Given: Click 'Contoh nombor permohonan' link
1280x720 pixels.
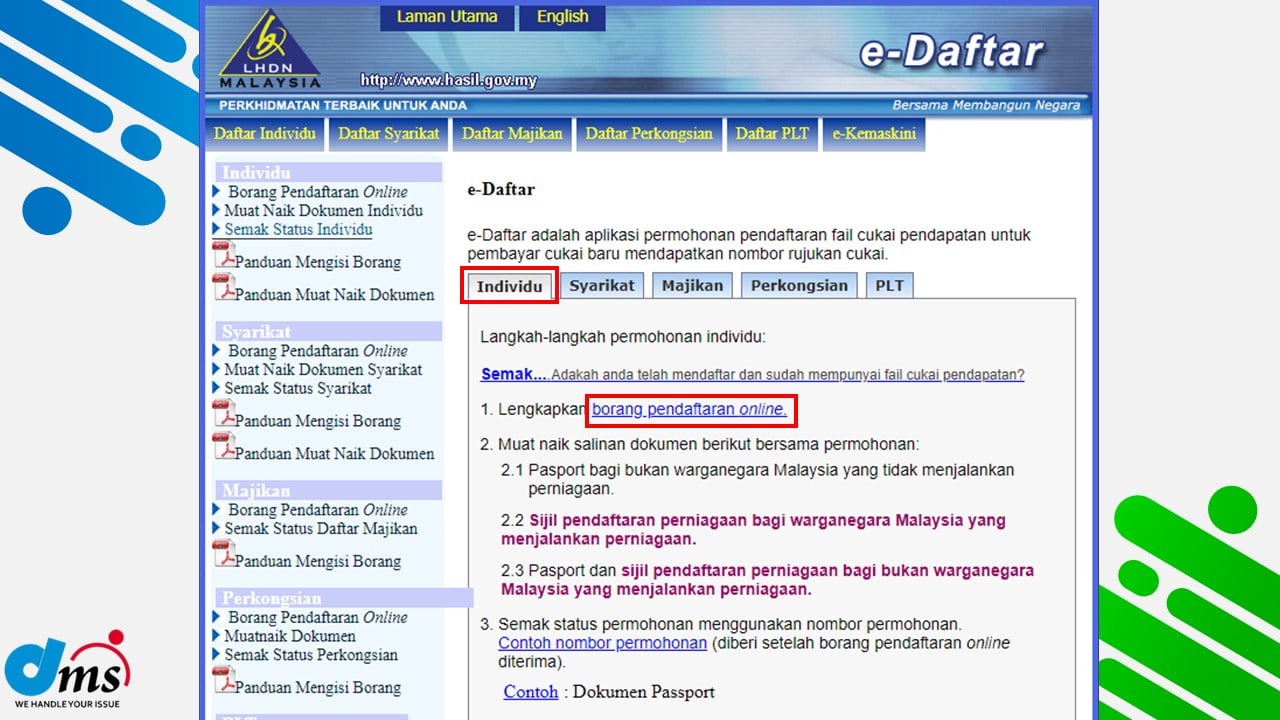Looking at the screenshot, I should click(x=602, y=643).
